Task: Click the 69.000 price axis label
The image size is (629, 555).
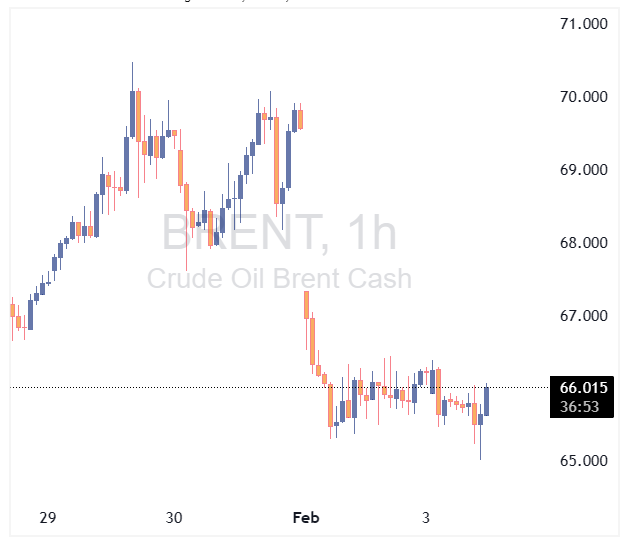Action: click(x=583, y=170)
